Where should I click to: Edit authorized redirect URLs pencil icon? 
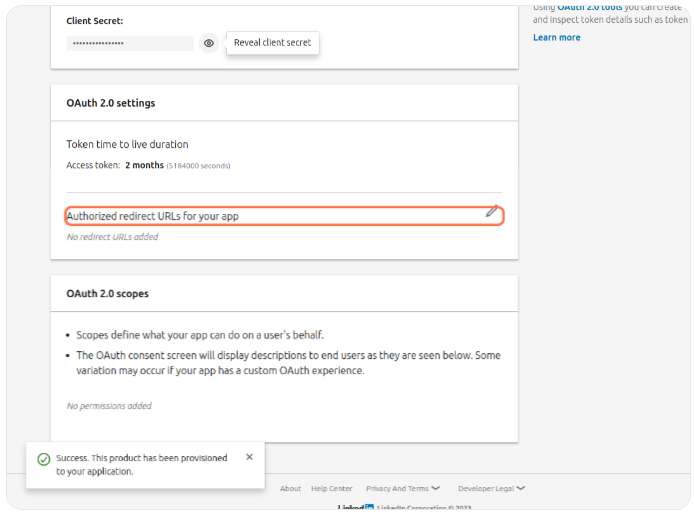pos(492,212)
